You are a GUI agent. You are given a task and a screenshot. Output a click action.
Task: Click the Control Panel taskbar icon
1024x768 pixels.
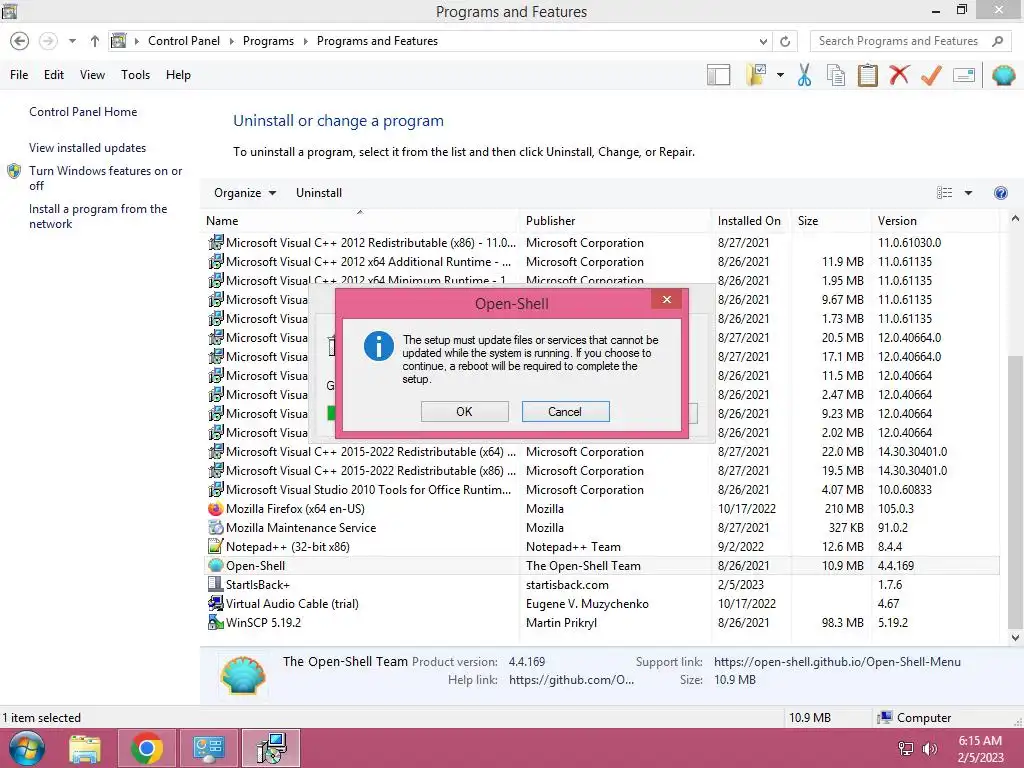tap(208, 748)
